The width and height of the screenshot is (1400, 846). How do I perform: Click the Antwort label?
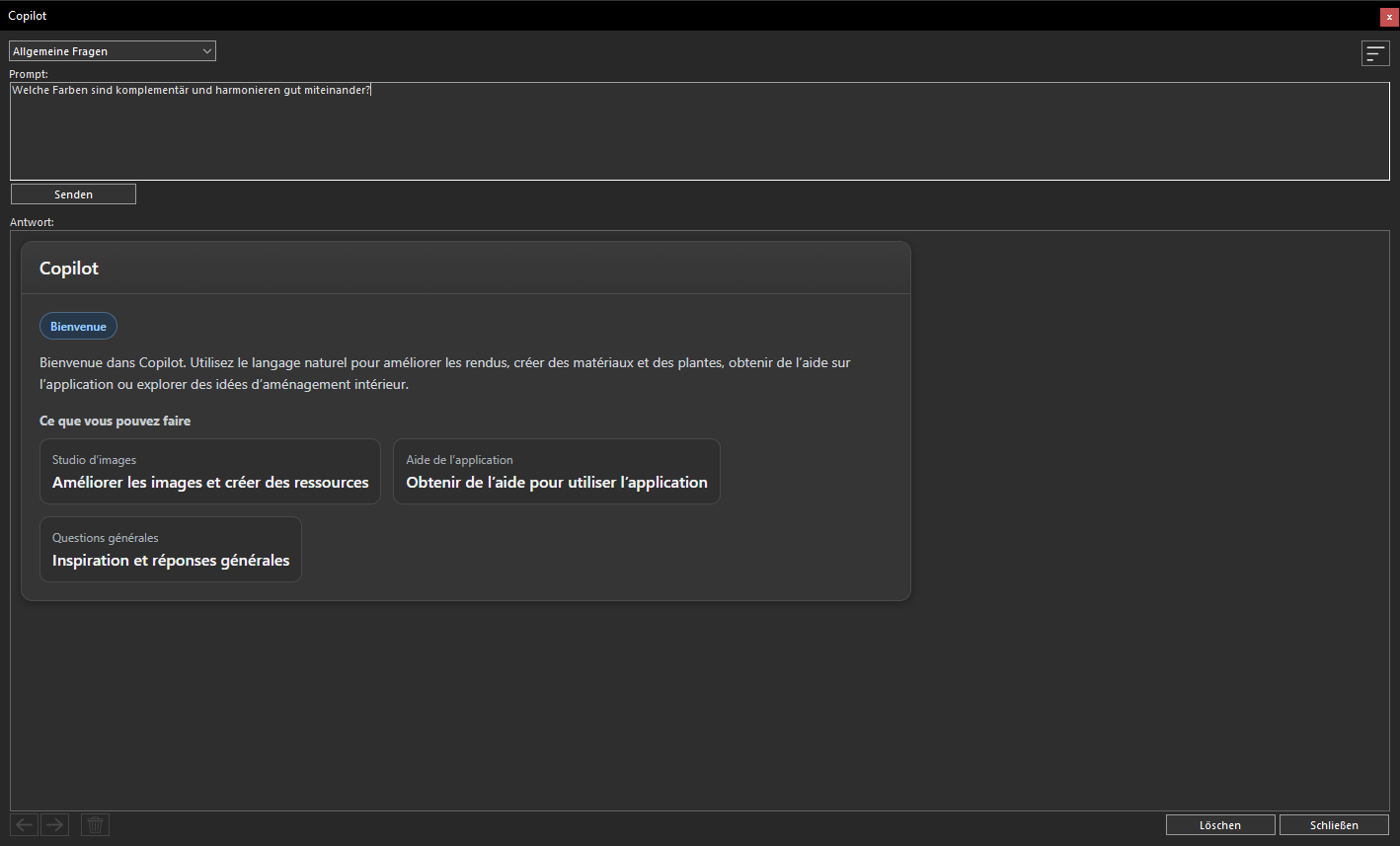click(x=32, y=222)
